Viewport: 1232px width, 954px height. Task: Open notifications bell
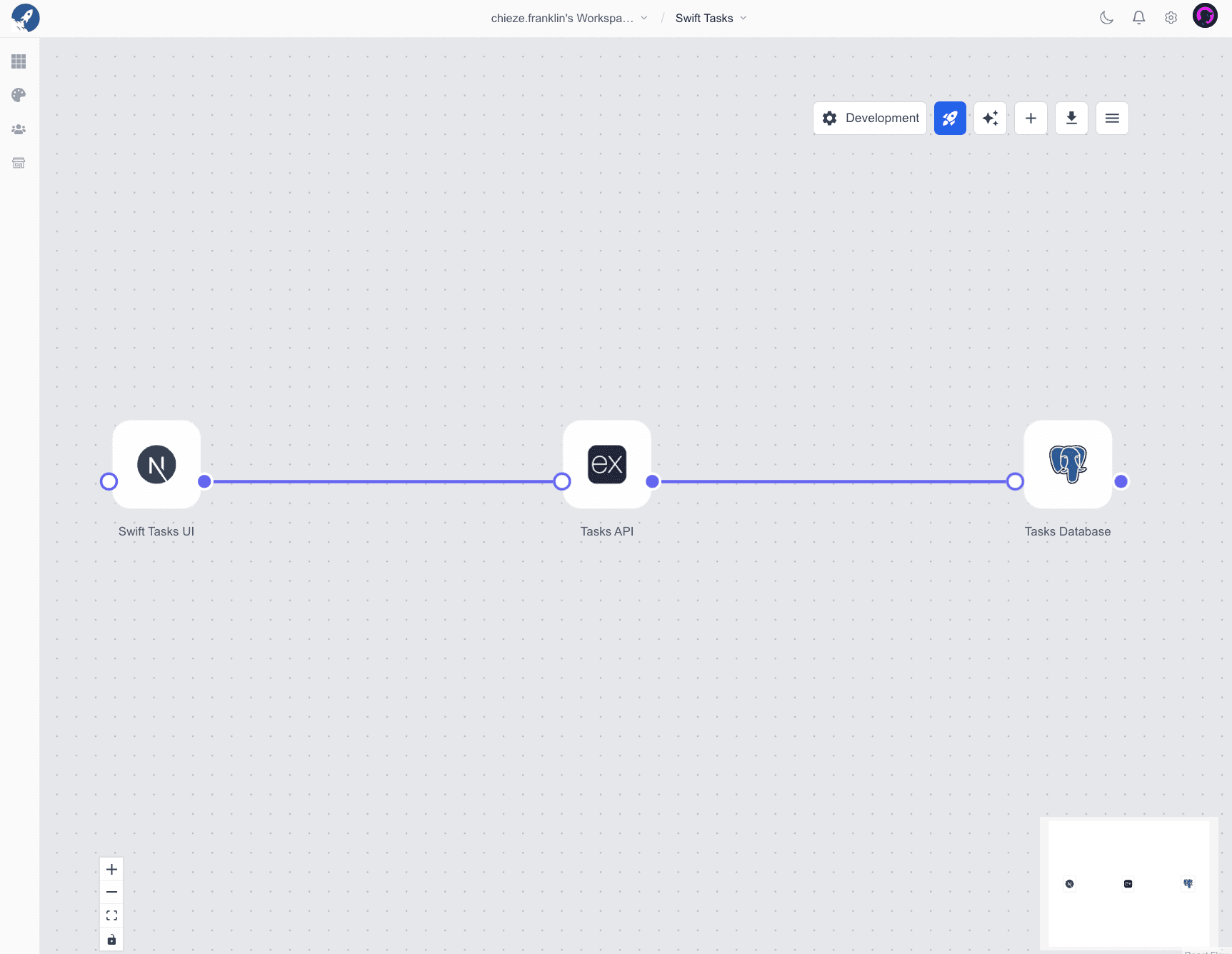[1138, 18]
